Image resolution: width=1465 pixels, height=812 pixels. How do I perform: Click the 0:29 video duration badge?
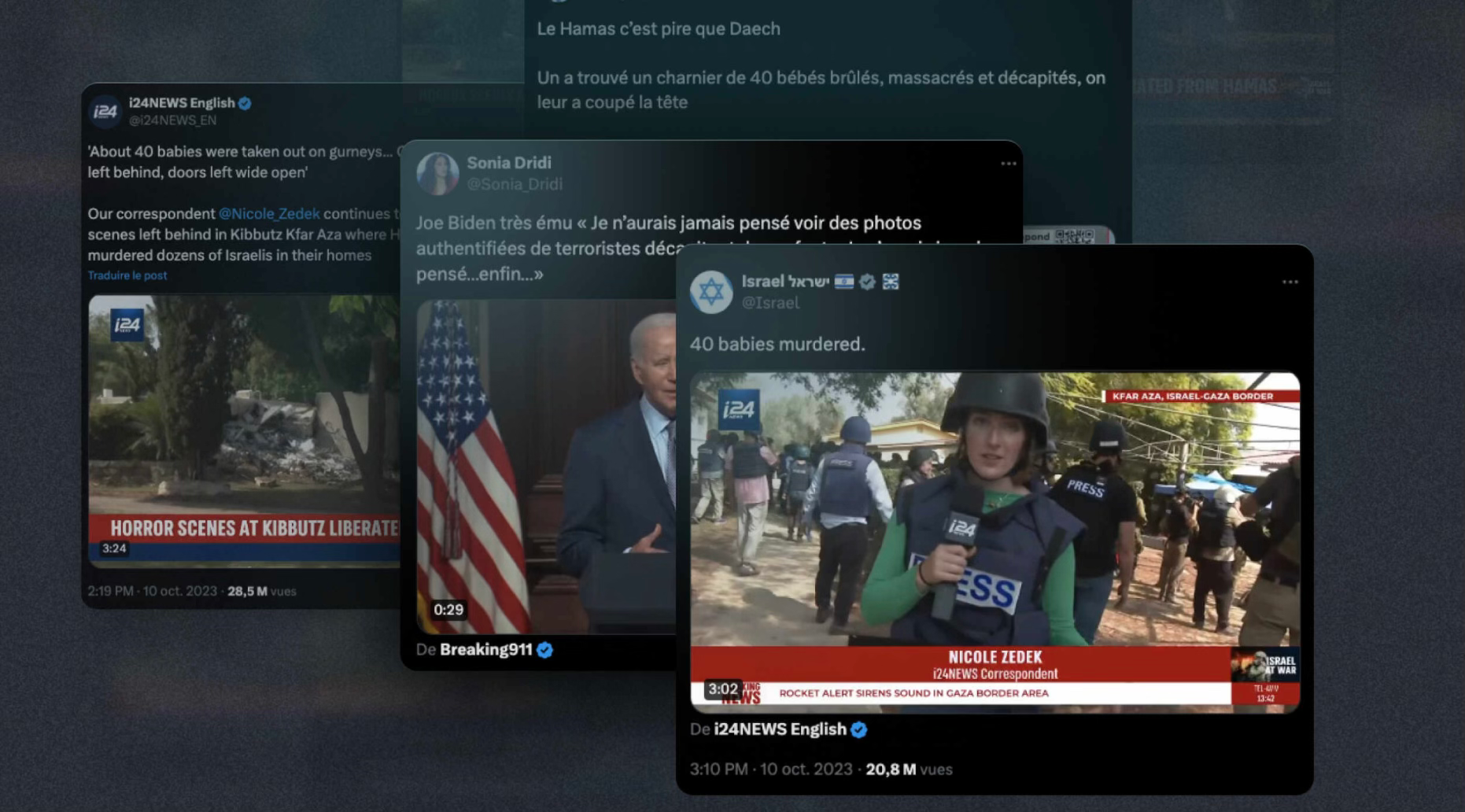(448, 610)
